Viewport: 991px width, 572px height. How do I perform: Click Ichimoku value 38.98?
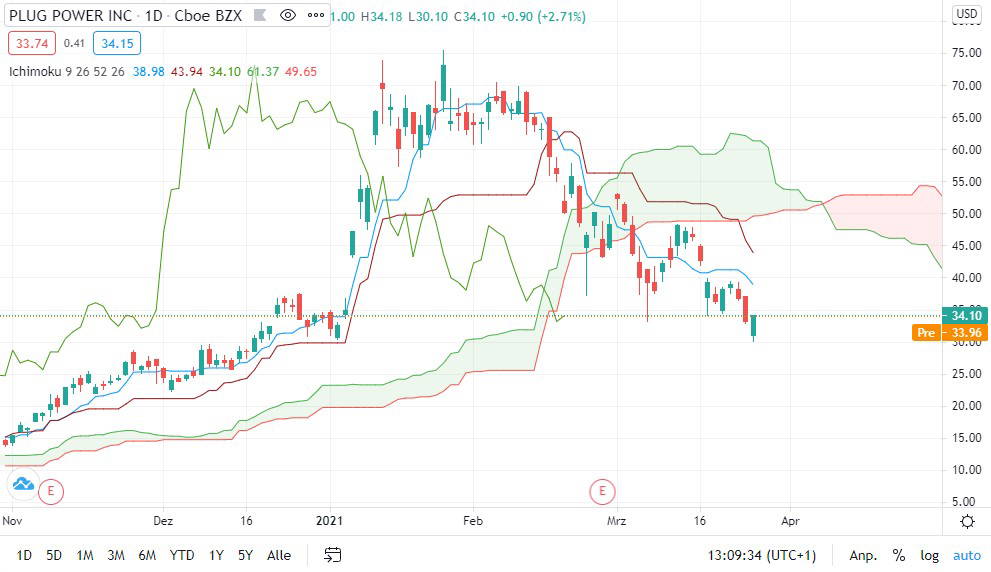[149, 71]
